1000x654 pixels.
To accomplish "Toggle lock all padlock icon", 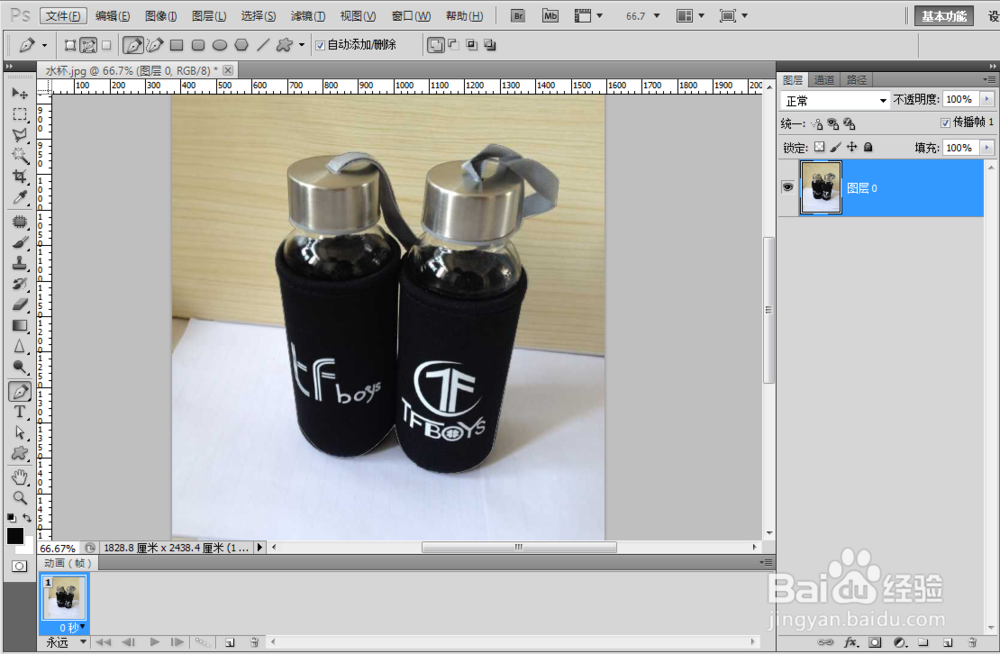I will (868, 147).
